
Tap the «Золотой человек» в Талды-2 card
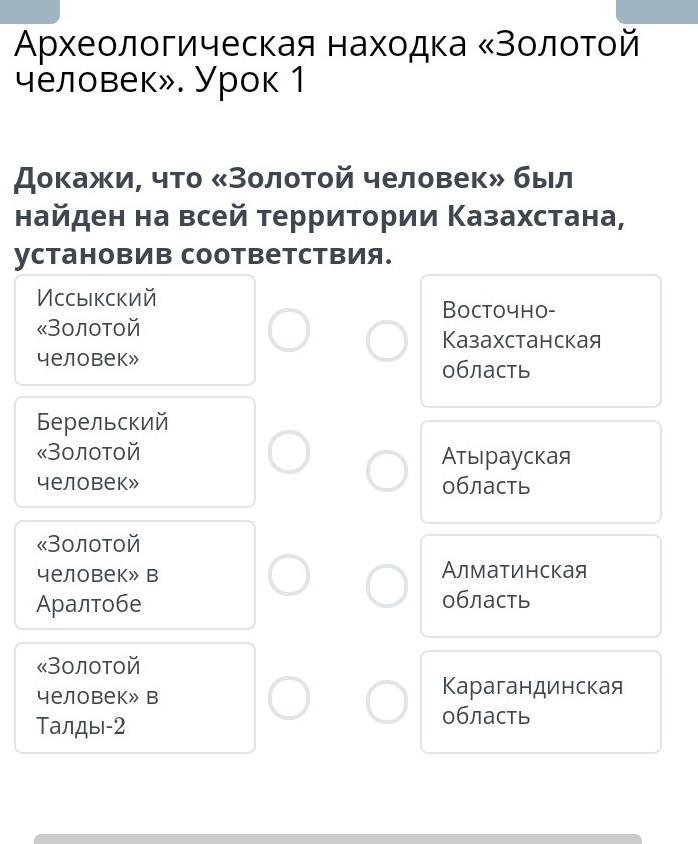[x=135, y=697]
